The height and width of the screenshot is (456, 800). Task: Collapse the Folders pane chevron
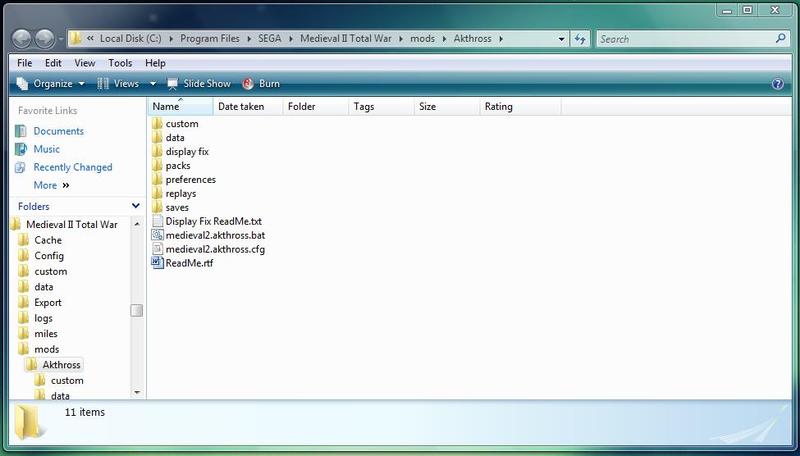(x=136, y=206)
